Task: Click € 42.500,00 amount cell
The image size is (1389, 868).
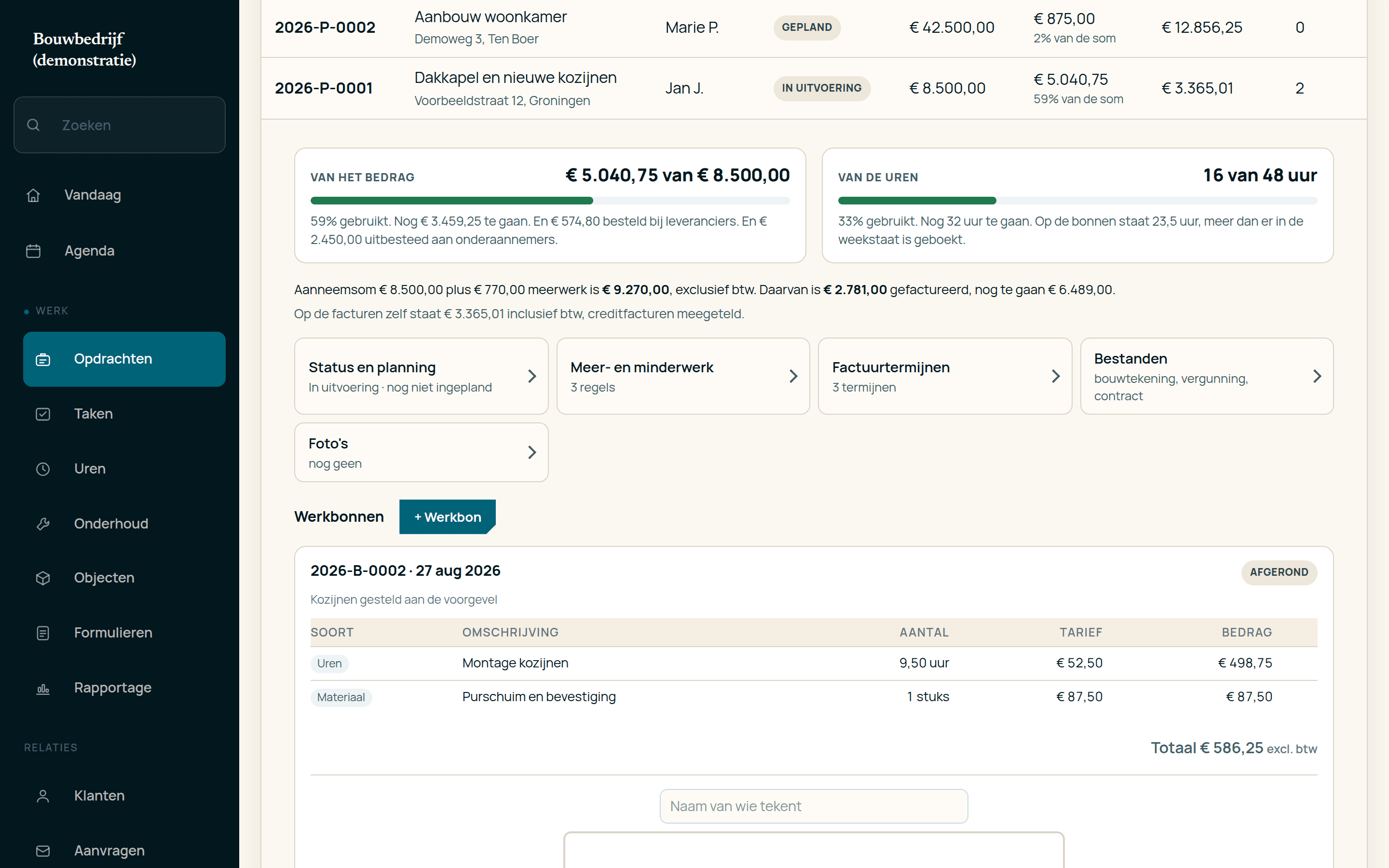Action: point(952,27)
